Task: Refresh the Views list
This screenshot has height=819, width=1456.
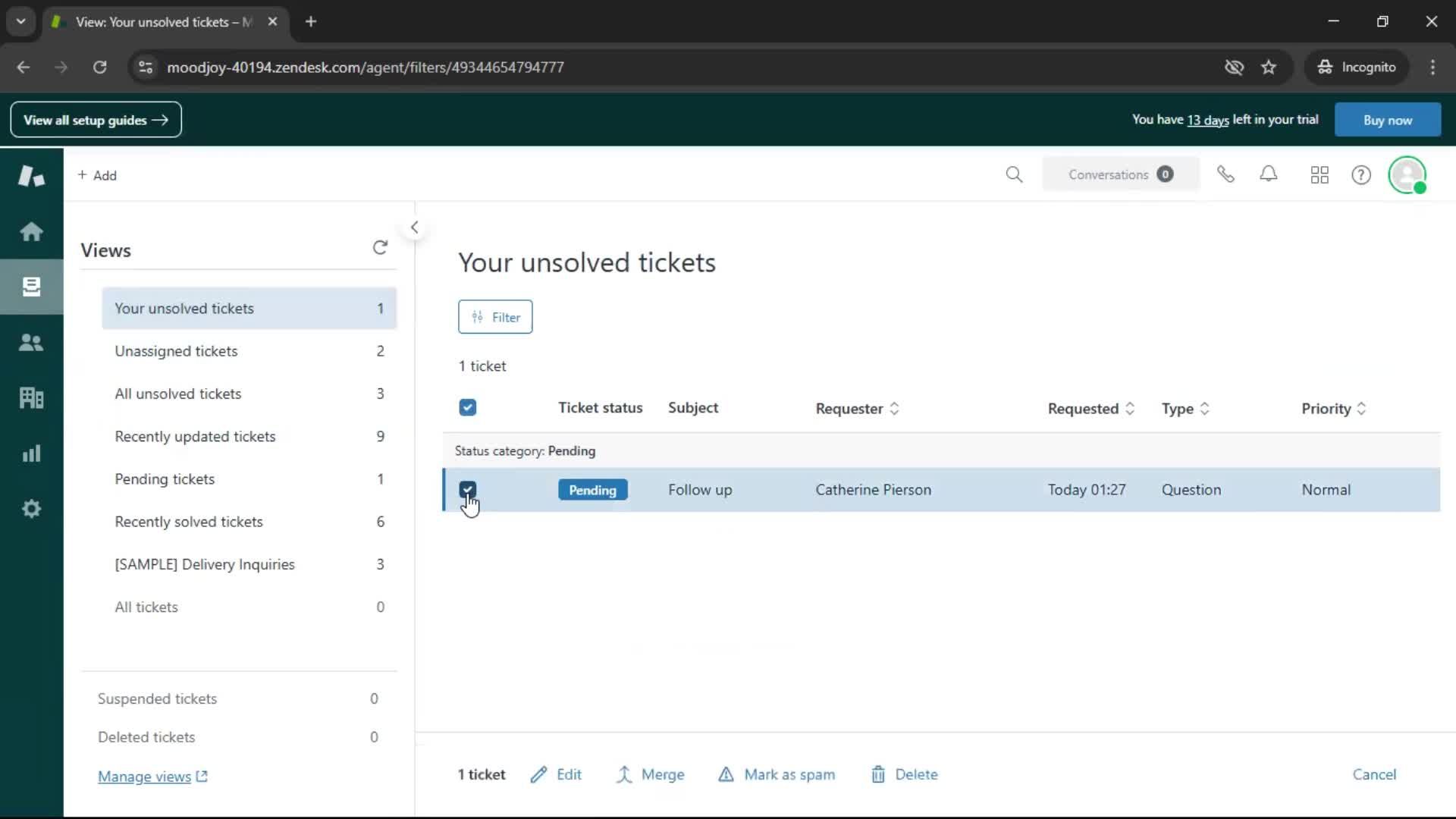Action: pos(380,248)
